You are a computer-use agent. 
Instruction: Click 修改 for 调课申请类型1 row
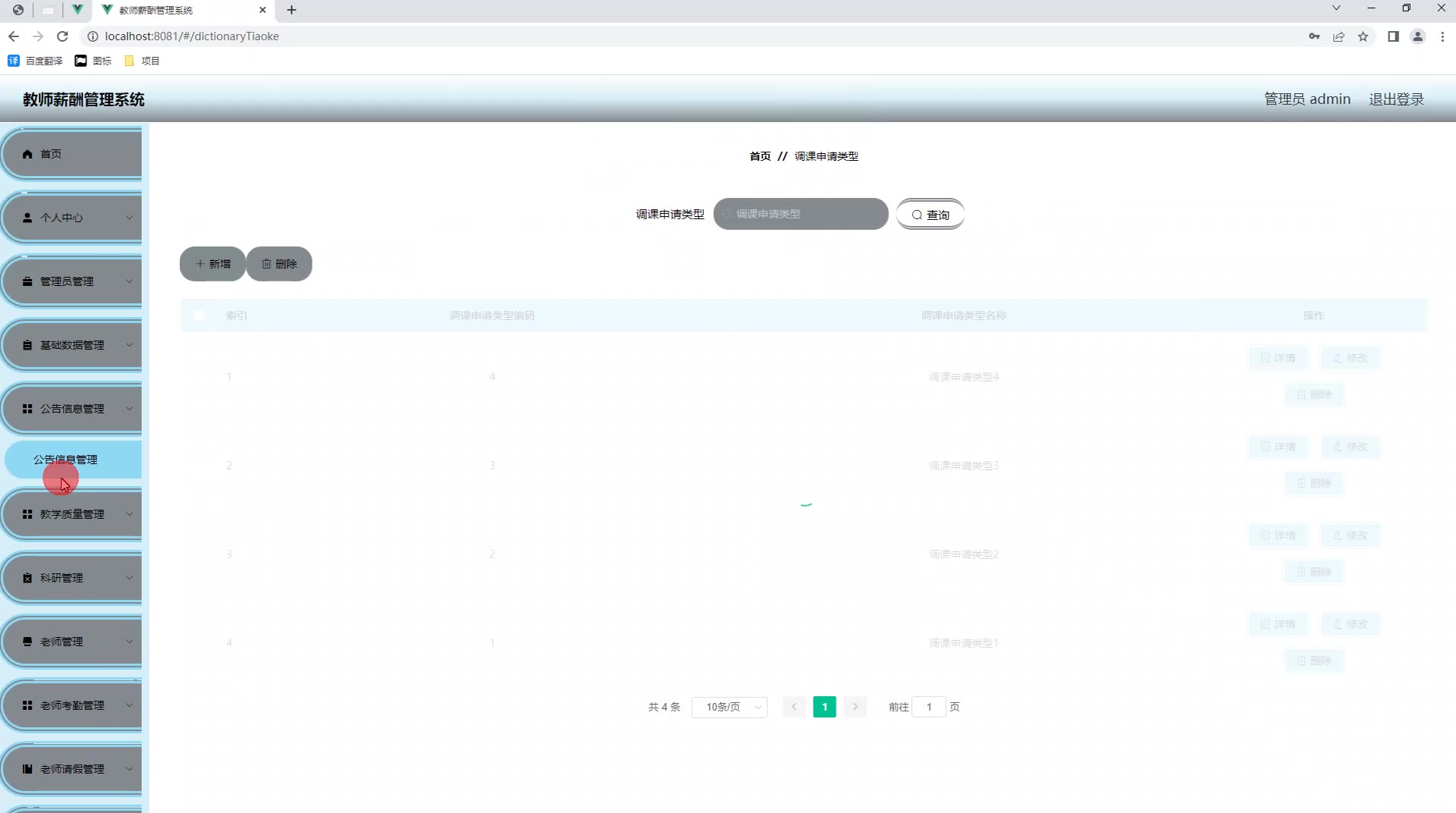click(x=1351, y=624)
